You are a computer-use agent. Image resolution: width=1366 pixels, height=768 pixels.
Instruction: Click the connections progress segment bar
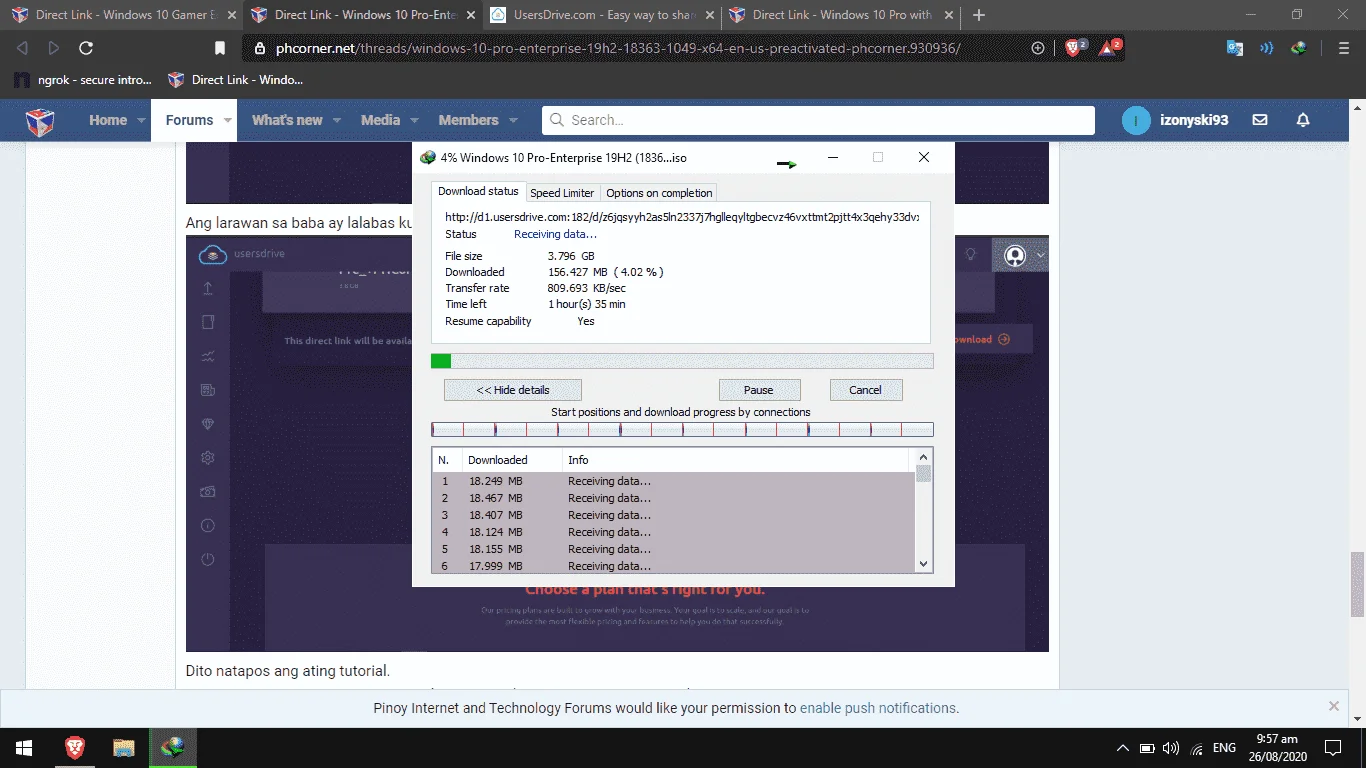point(682,429)
